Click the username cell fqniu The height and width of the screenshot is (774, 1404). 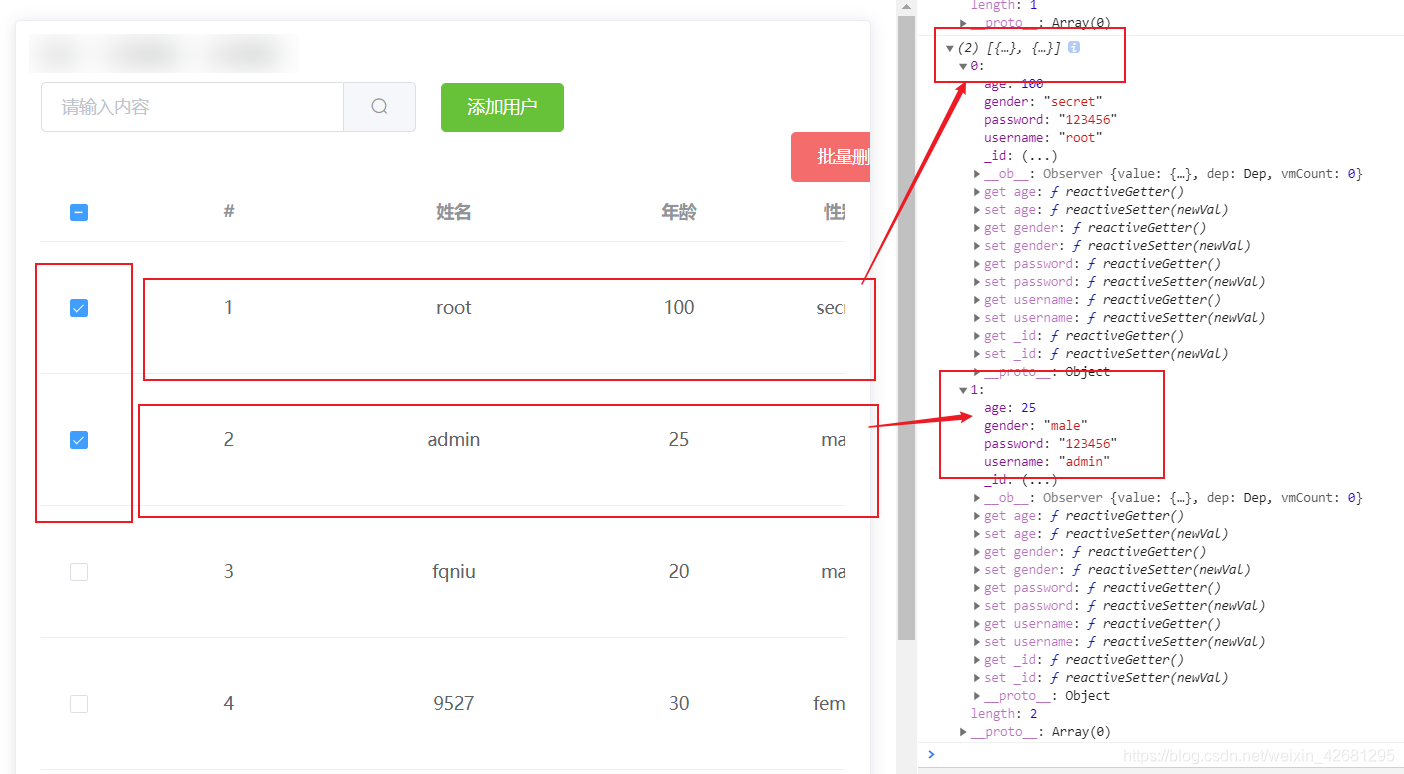(x=454, y=572)
